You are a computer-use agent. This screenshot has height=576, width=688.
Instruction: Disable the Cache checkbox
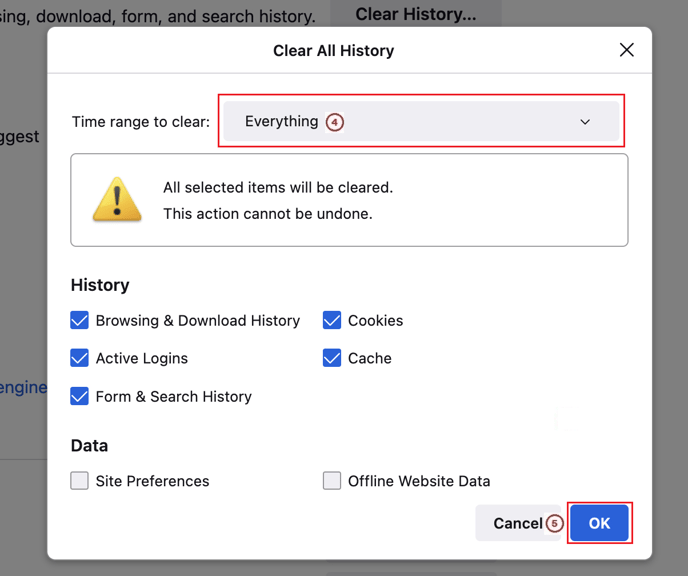332,358
